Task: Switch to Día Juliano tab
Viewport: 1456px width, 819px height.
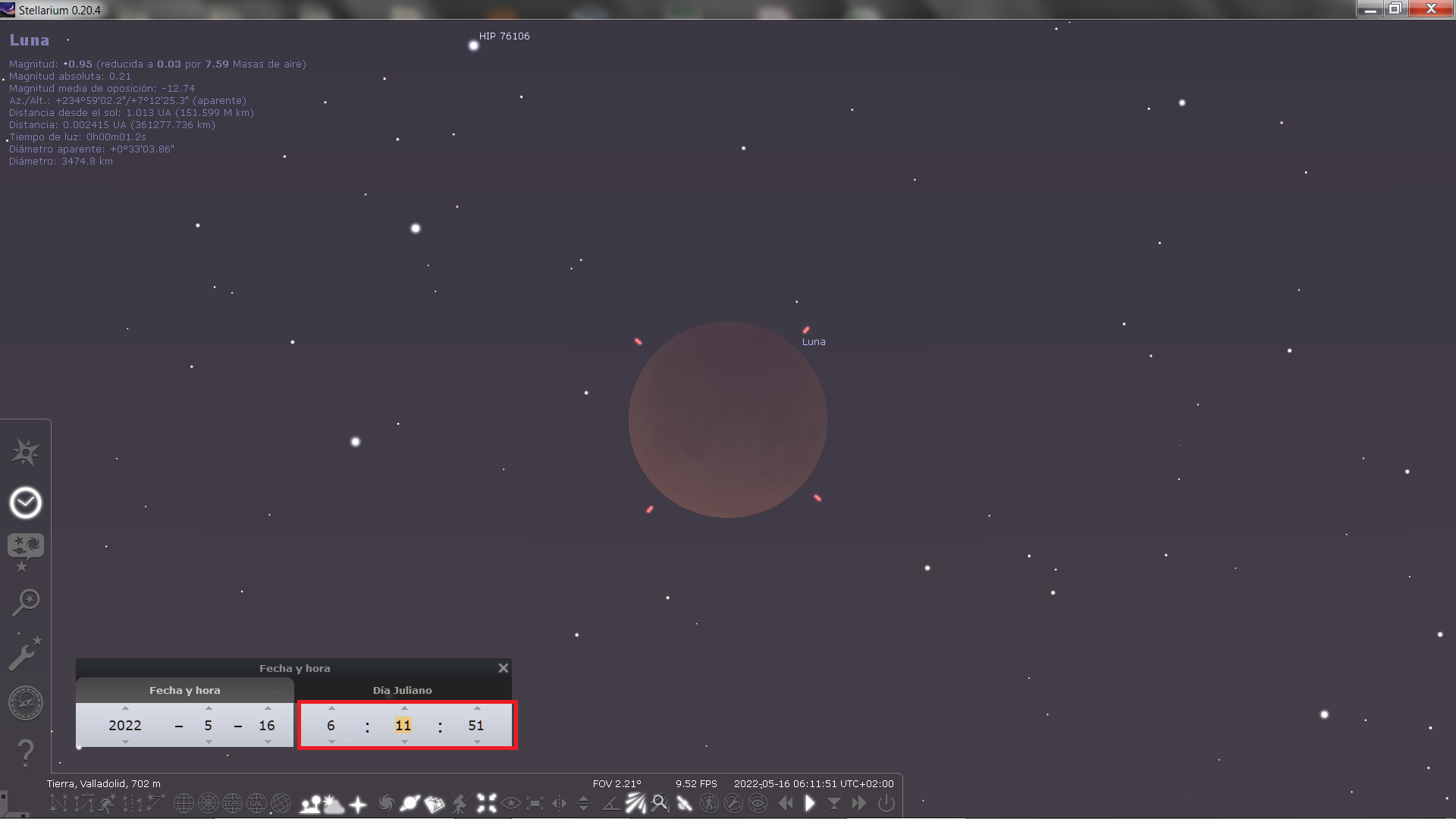Action: click(402, 690)
